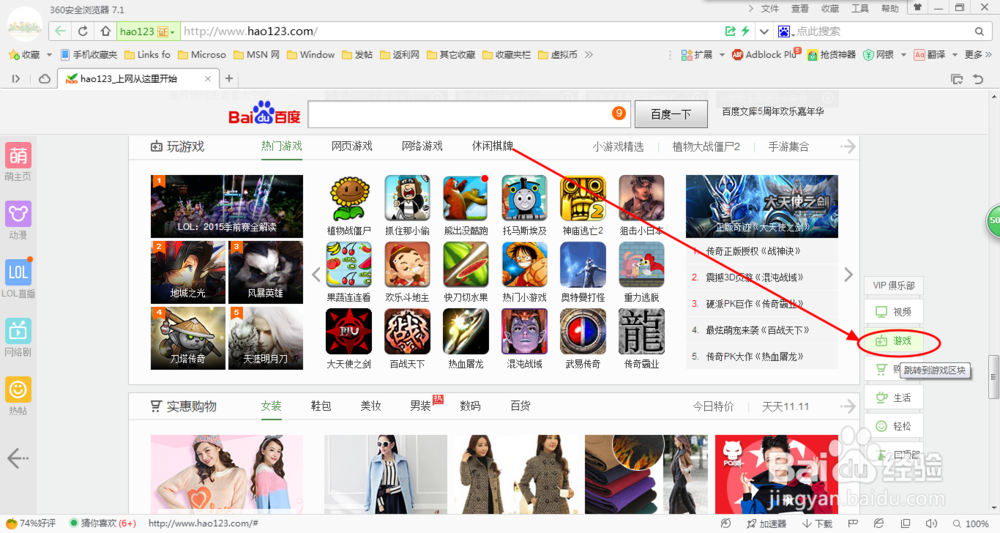1000x533 pixels.
Task: Jump to 视频 section in side navigation
Action: tap(894, 312)
